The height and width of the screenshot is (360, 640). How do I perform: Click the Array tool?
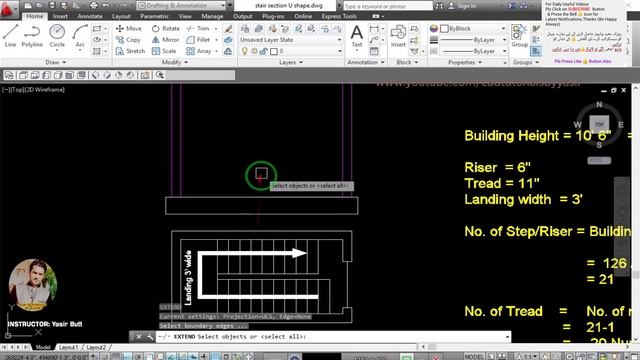click(199, 51)
